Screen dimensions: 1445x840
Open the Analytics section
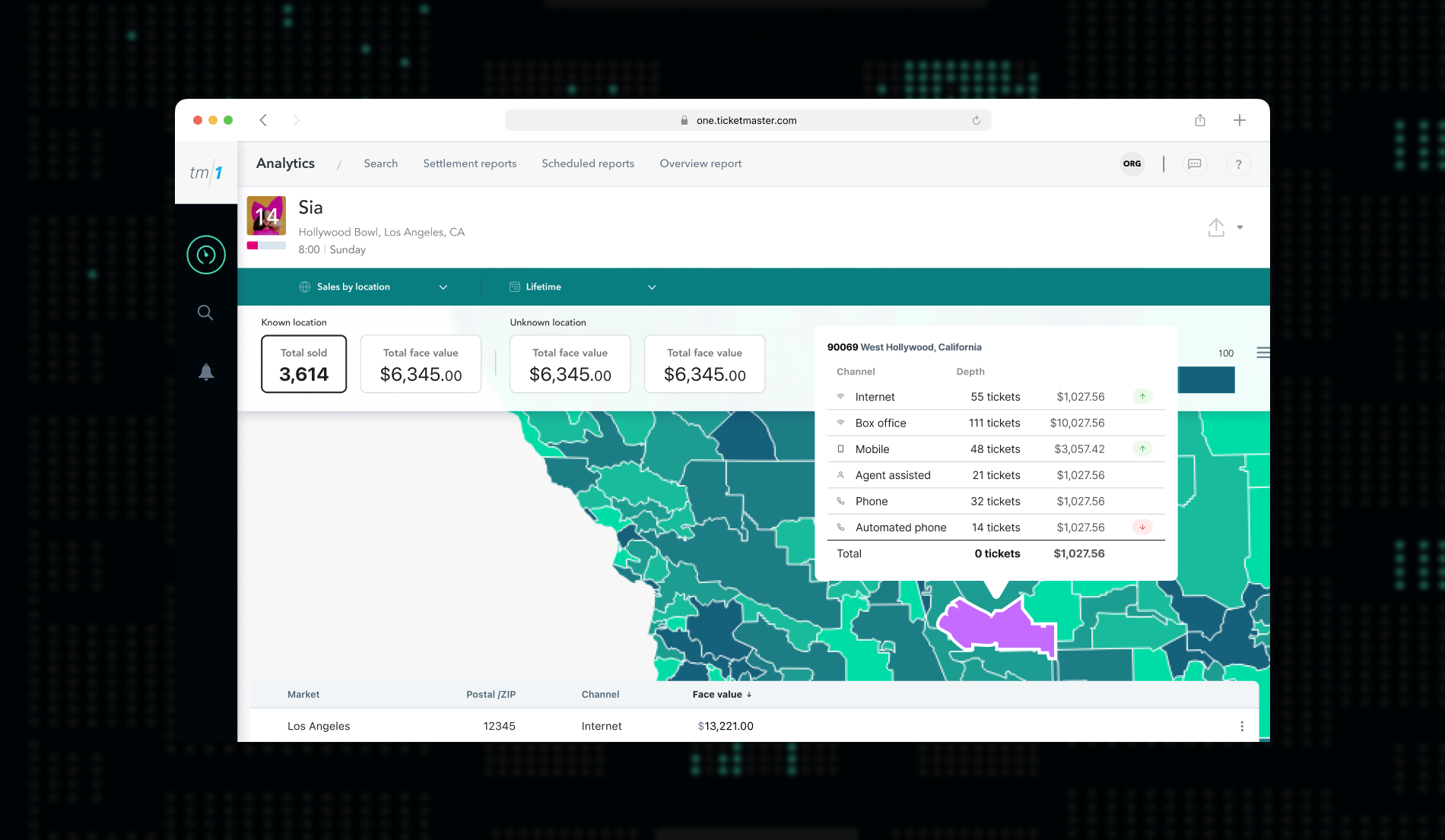point(285,163)
